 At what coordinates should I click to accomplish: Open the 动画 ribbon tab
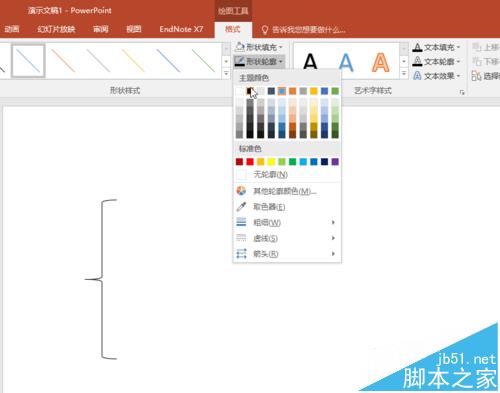point(12,29)
